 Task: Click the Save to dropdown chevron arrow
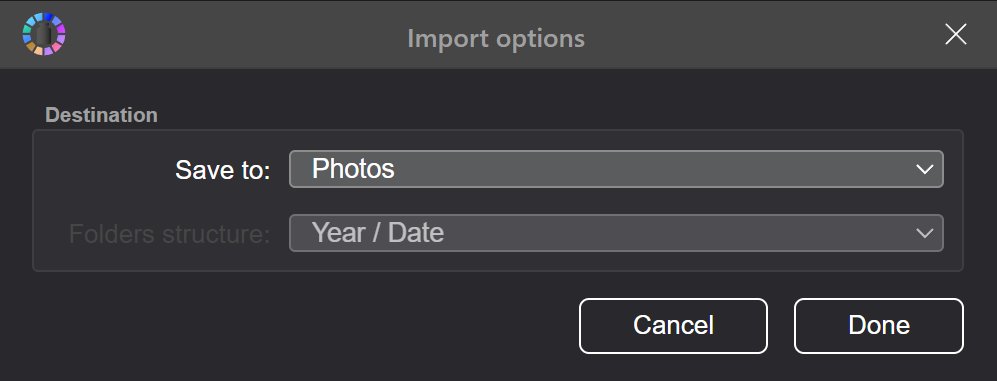pyautogui.click(x=925, y=170)
